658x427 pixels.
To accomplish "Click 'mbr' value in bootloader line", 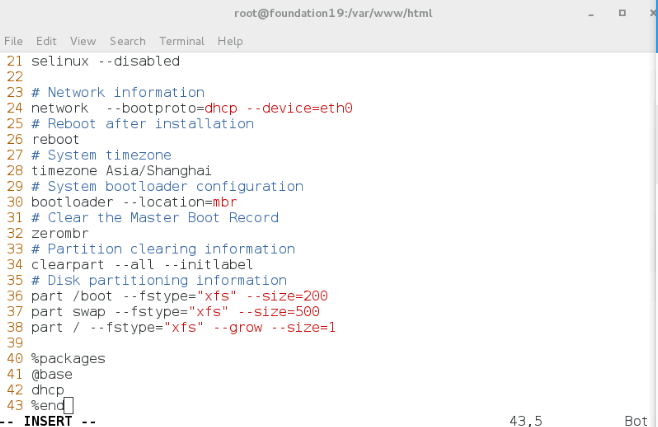I will pos(225,202).
